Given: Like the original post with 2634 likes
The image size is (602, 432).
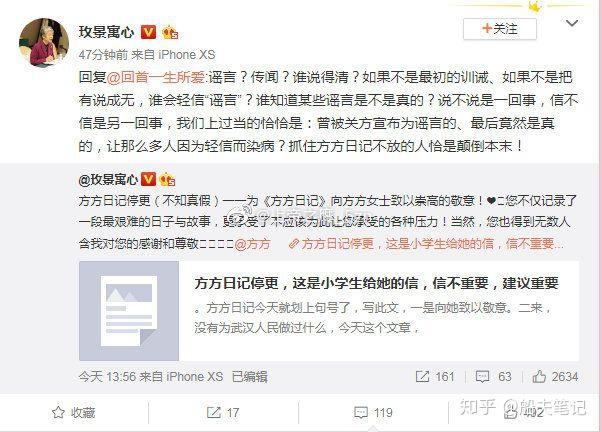Looking at the screenshot, I should point(555,377).
